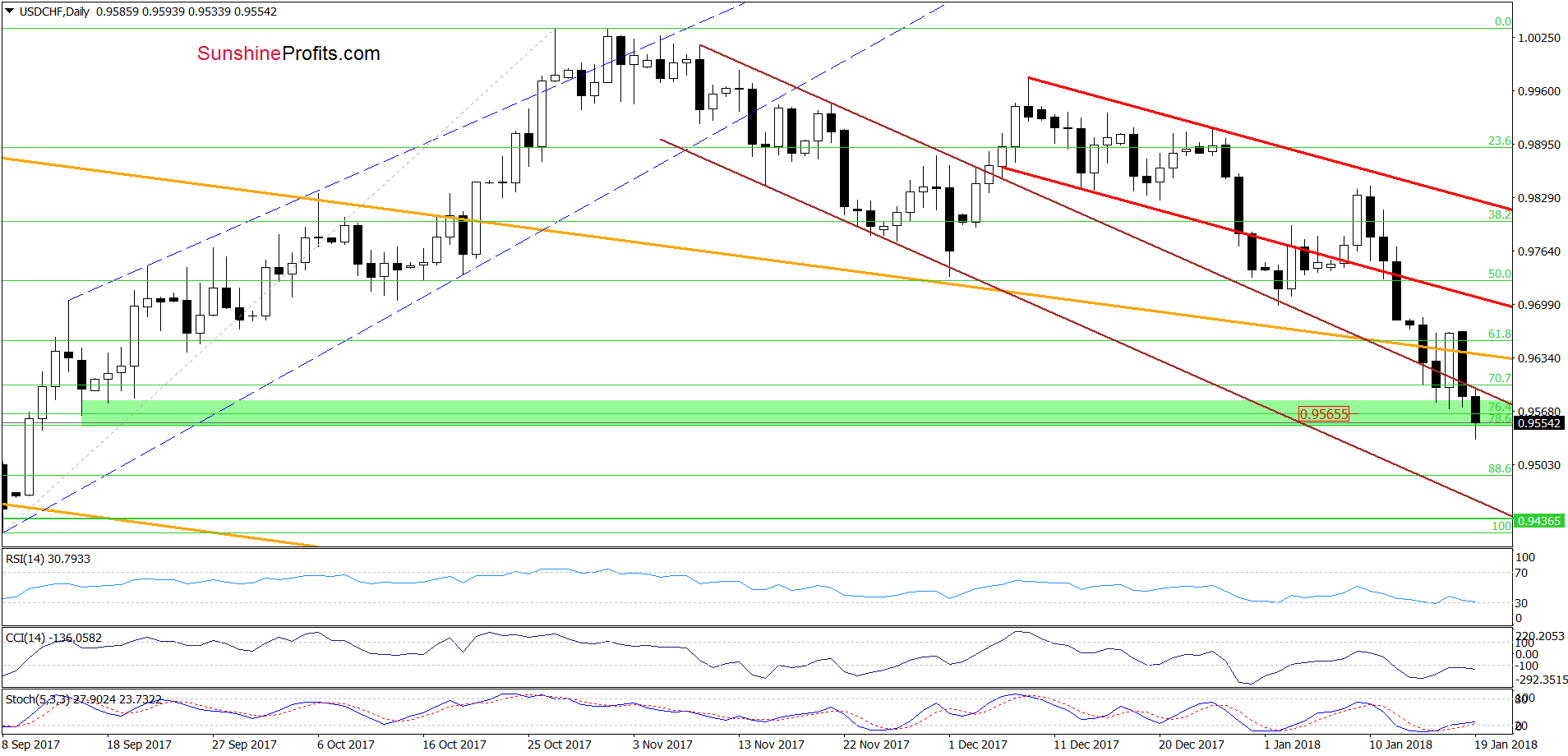
Task: Click the 27 Sep 2017 date label
Action: click(x=244, y=744)
